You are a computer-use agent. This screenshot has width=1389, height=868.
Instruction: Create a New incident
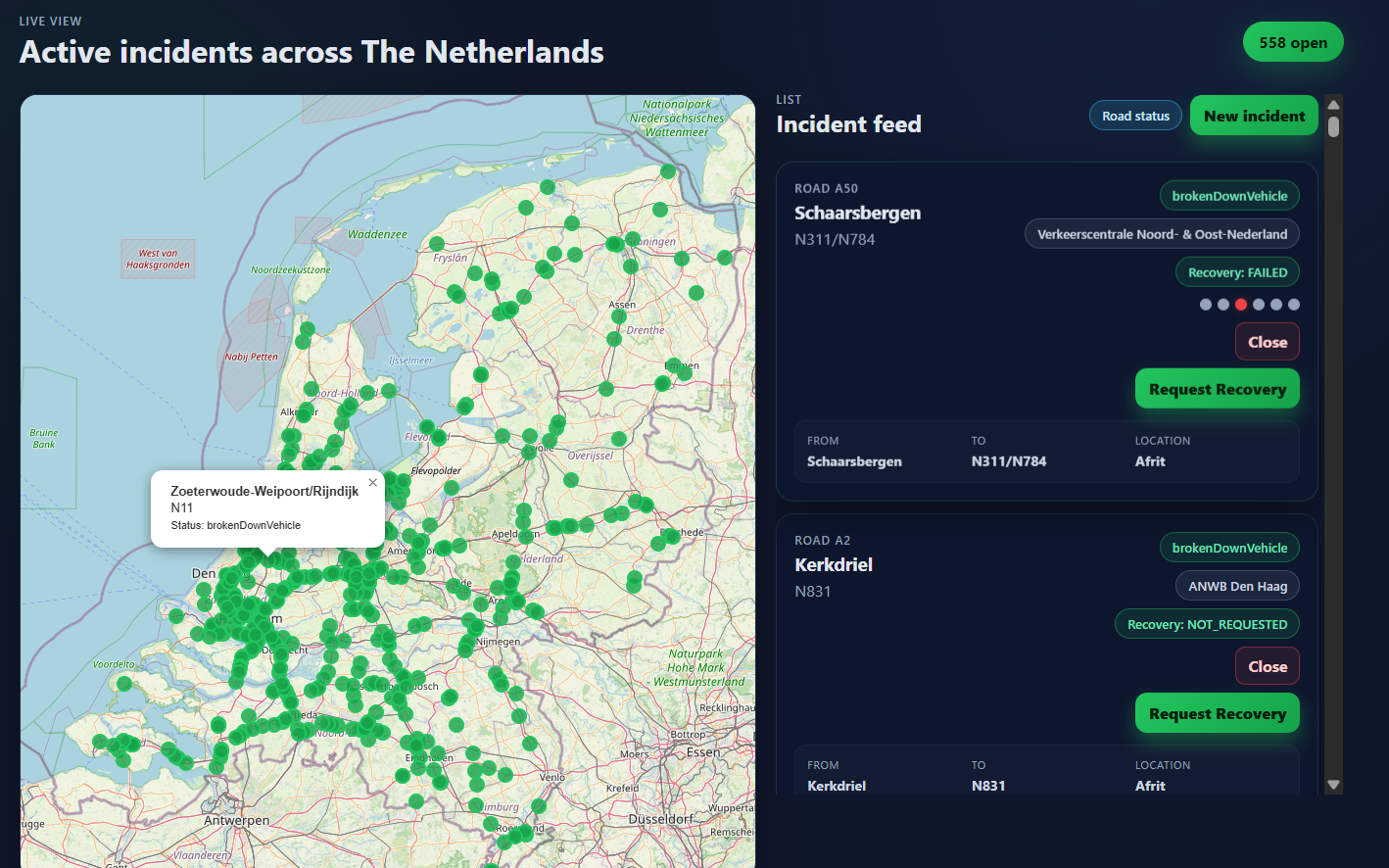tap(1254, 116)
